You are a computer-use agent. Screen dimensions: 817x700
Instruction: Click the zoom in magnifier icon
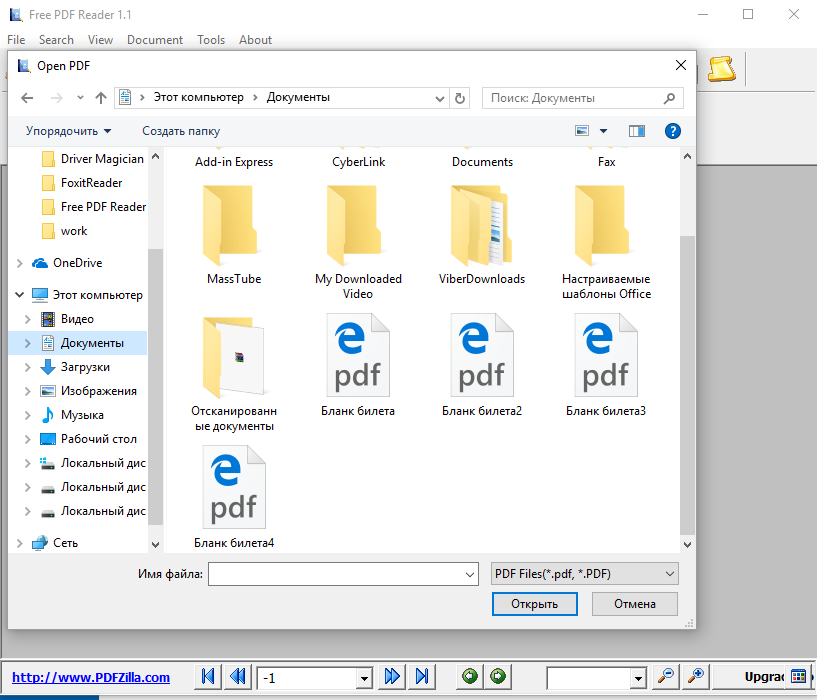click(697, 677)
